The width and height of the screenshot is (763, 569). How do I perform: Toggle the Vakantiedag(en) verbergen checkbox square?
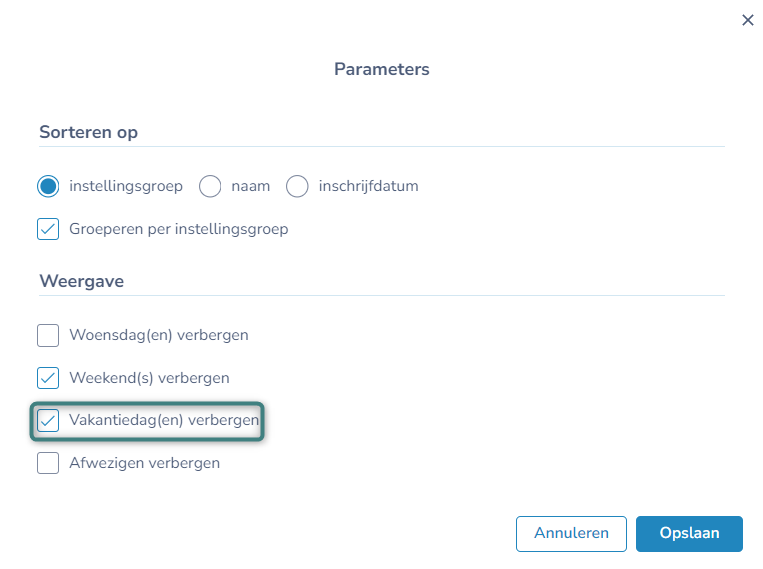(48, 421)
